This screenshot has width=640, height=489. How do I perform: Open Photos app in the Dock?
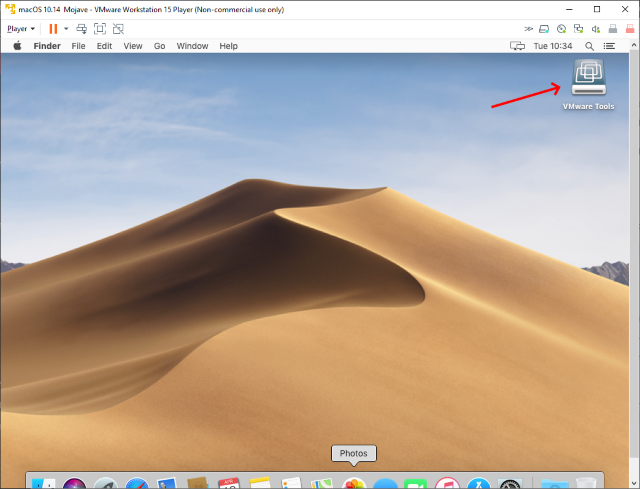(x=353, y=484)
